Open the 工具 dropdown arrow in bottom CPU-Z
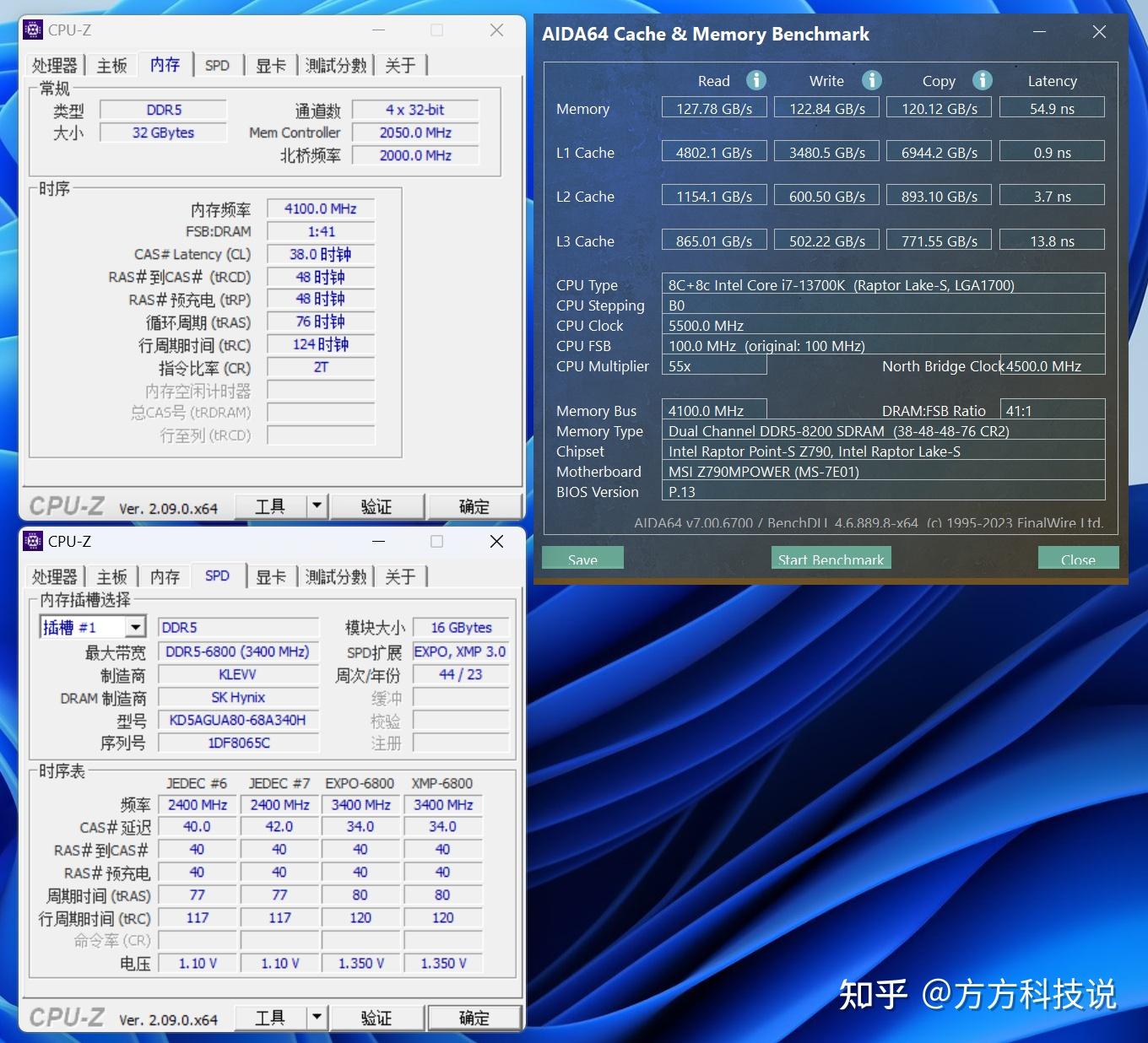1148x1043 pixels. pyautogui.click(x=317, y=1018)
